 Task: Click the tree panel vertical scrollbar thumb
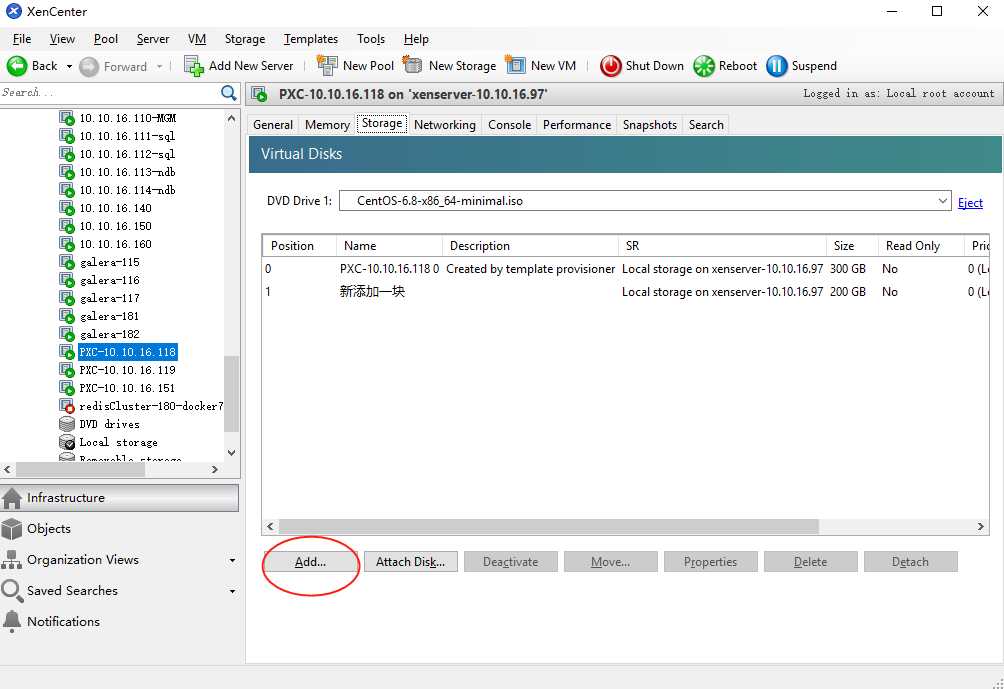[232, 394]
